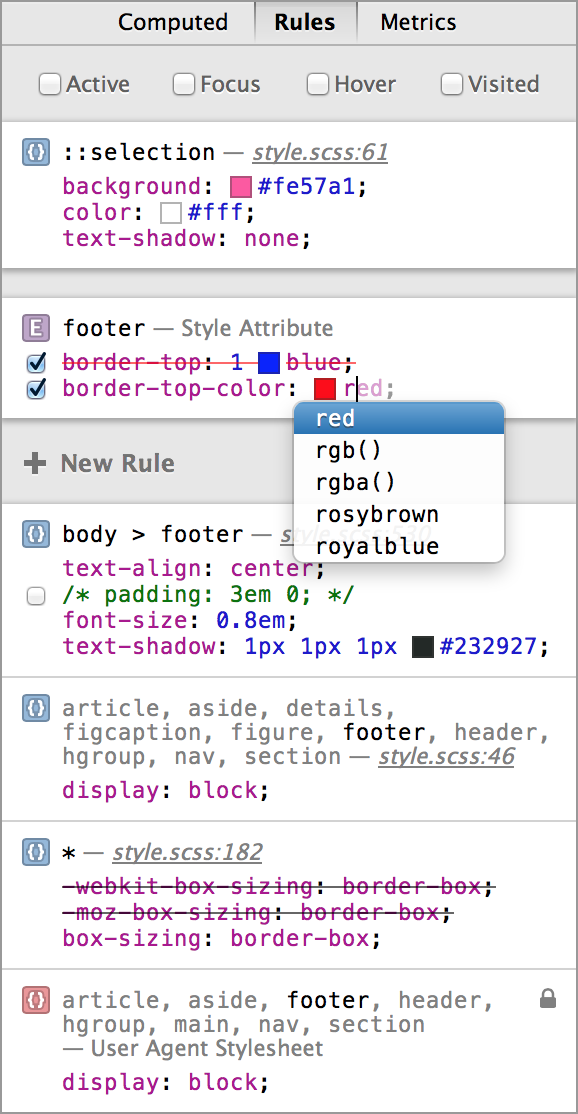Viewport: 578px width, 1114px height.
Task: Select 'royalblue' autocomplete suggestion
Action: [399, 546]
